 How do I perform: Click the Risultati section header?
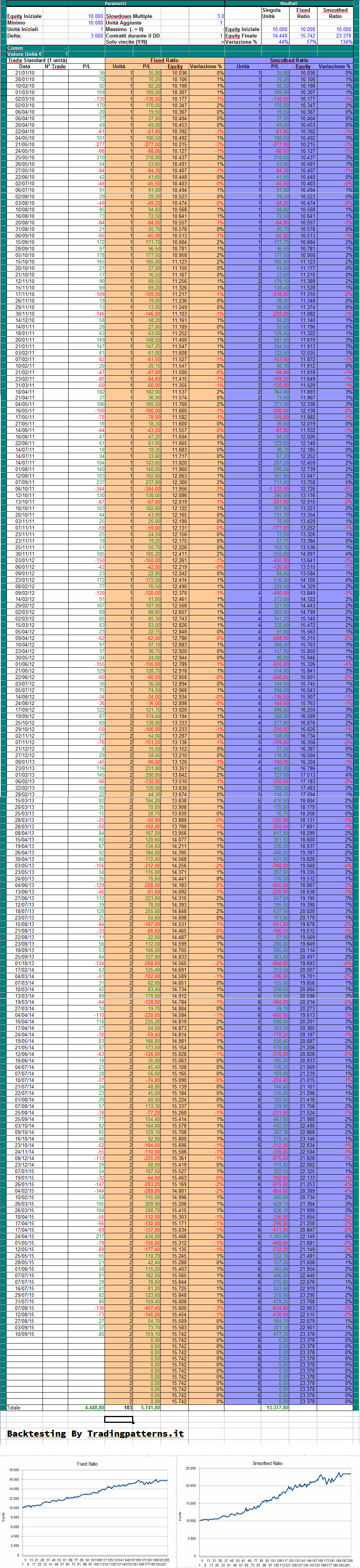tap(289, 3)
